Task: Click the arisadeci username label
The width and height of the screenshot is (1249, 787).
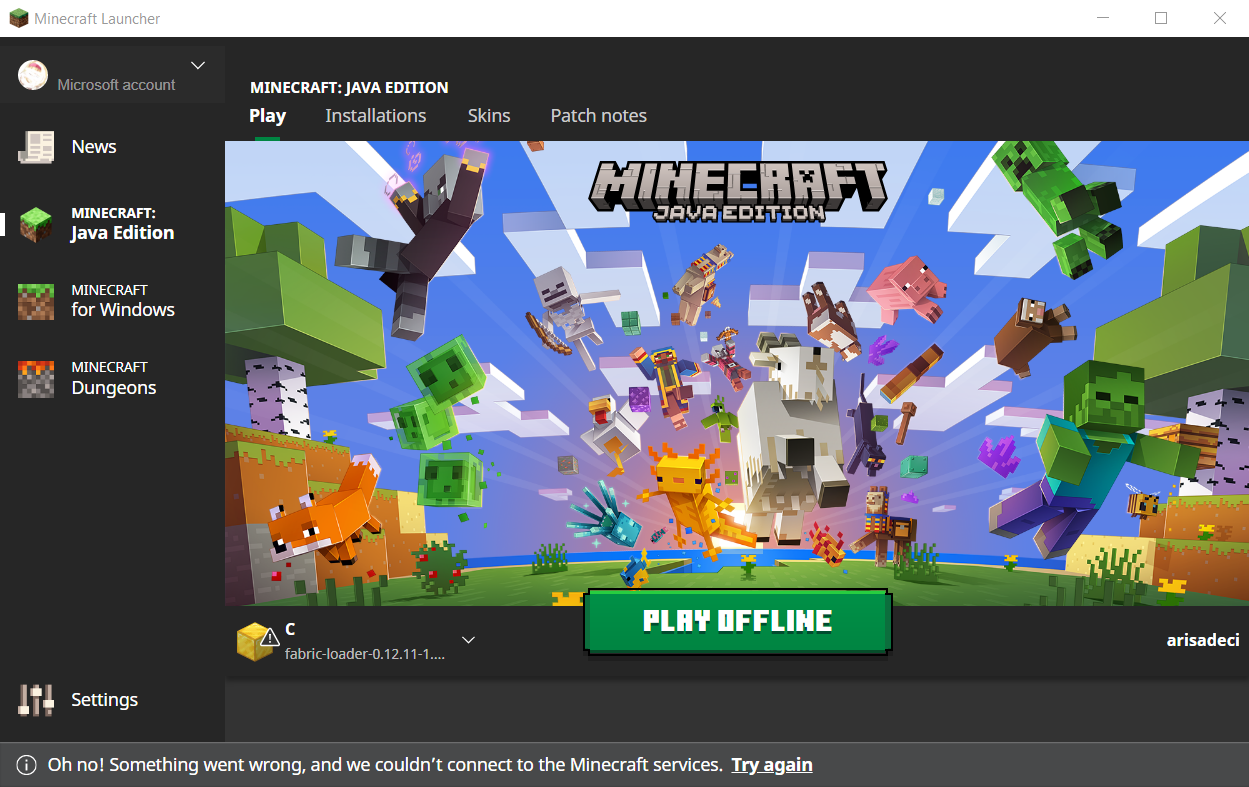Action: (x=1203, y=640)
